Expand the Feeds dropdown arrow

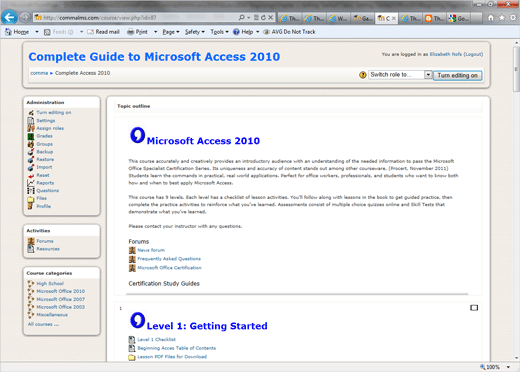point(81,32)
